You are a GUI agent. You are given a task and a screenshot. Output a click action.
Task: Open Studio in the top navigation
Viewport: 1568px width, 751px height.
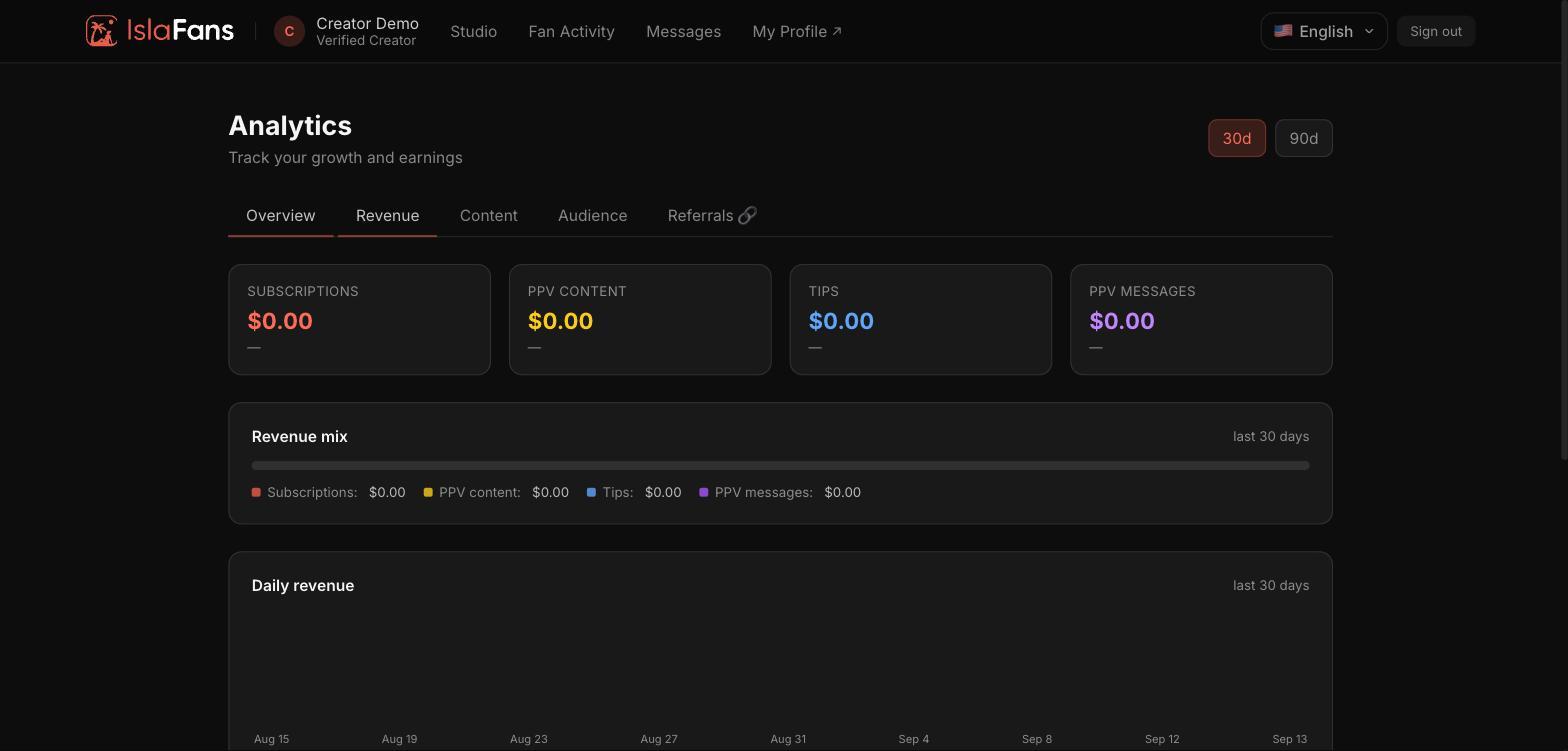[x=474, y=31]
